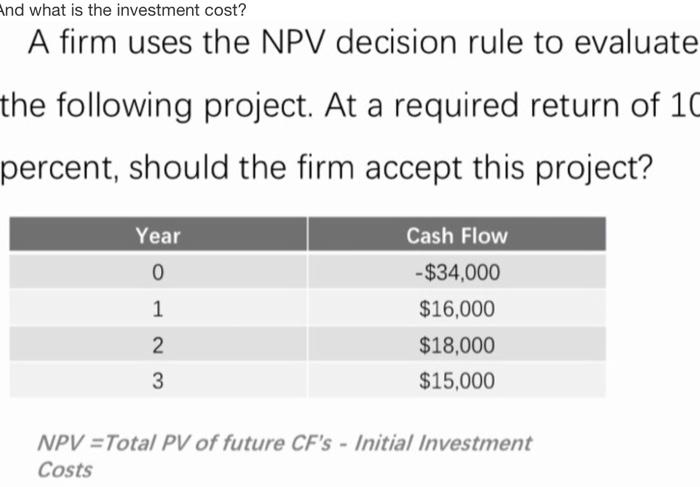Click the Year column header
Image resolution: width=700 pixels, height=487 pixels.
[158, 235]
